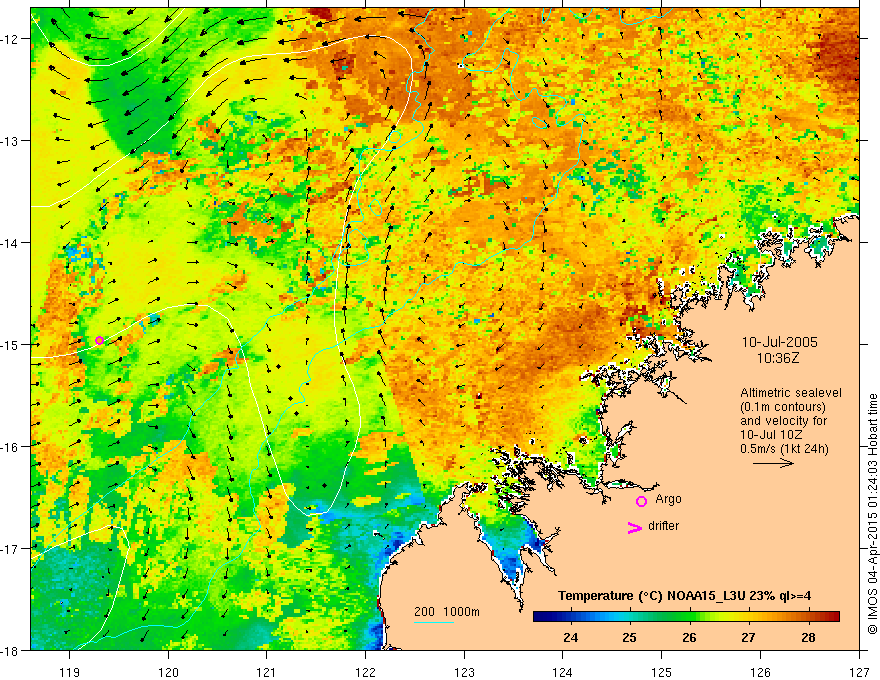Click longitude axis label '127'

[859, 672]
